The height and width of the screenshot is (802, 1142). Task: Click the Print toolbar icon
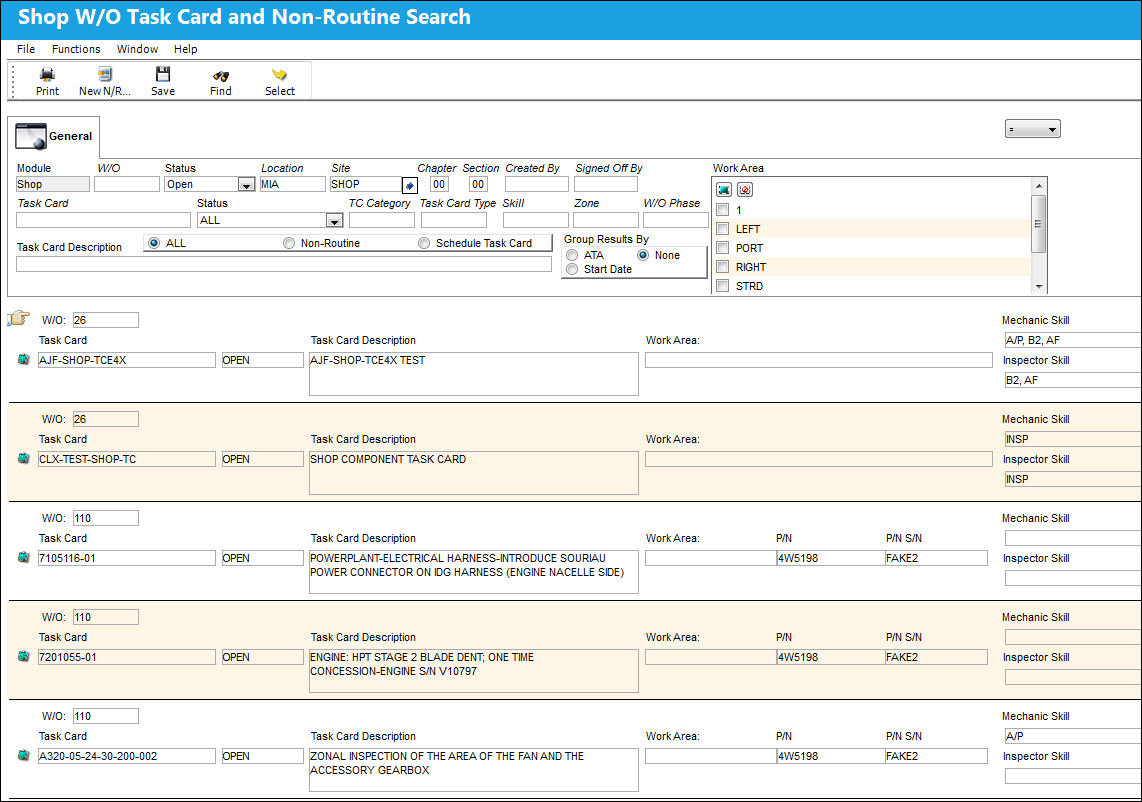click(47, 74)
